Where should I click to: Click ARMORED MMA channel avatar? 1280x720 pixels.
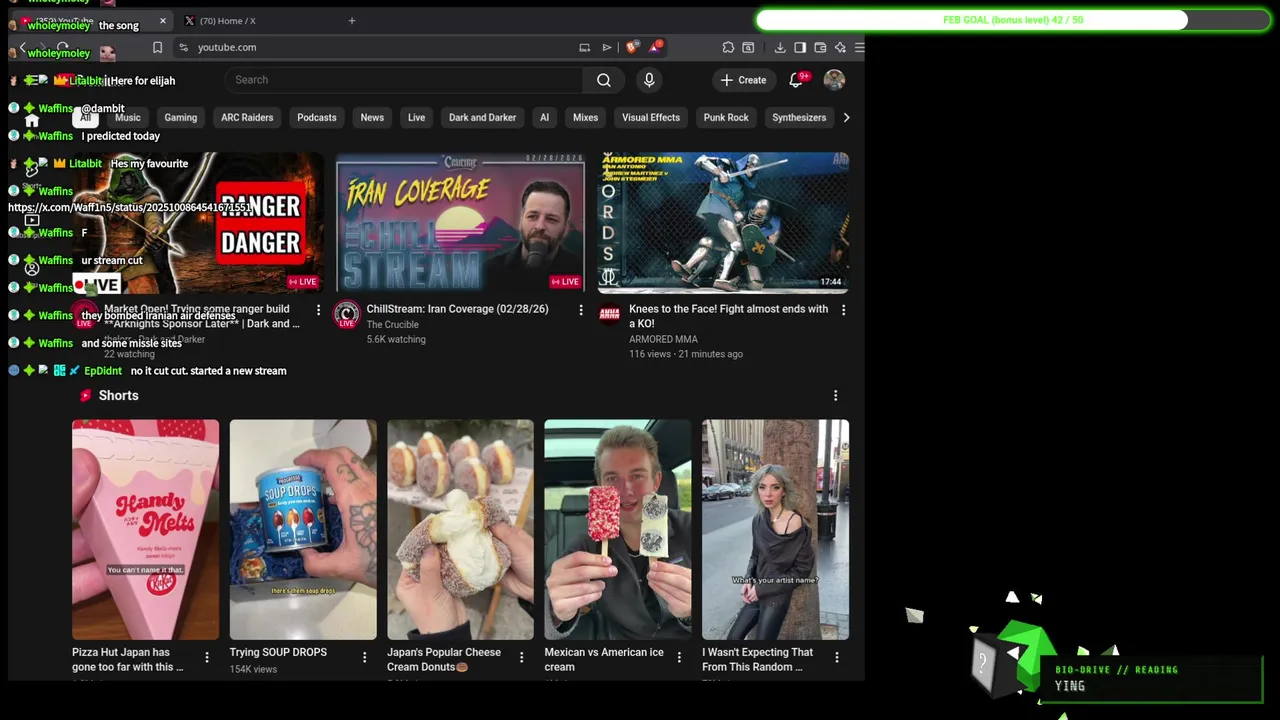(609, 314)
